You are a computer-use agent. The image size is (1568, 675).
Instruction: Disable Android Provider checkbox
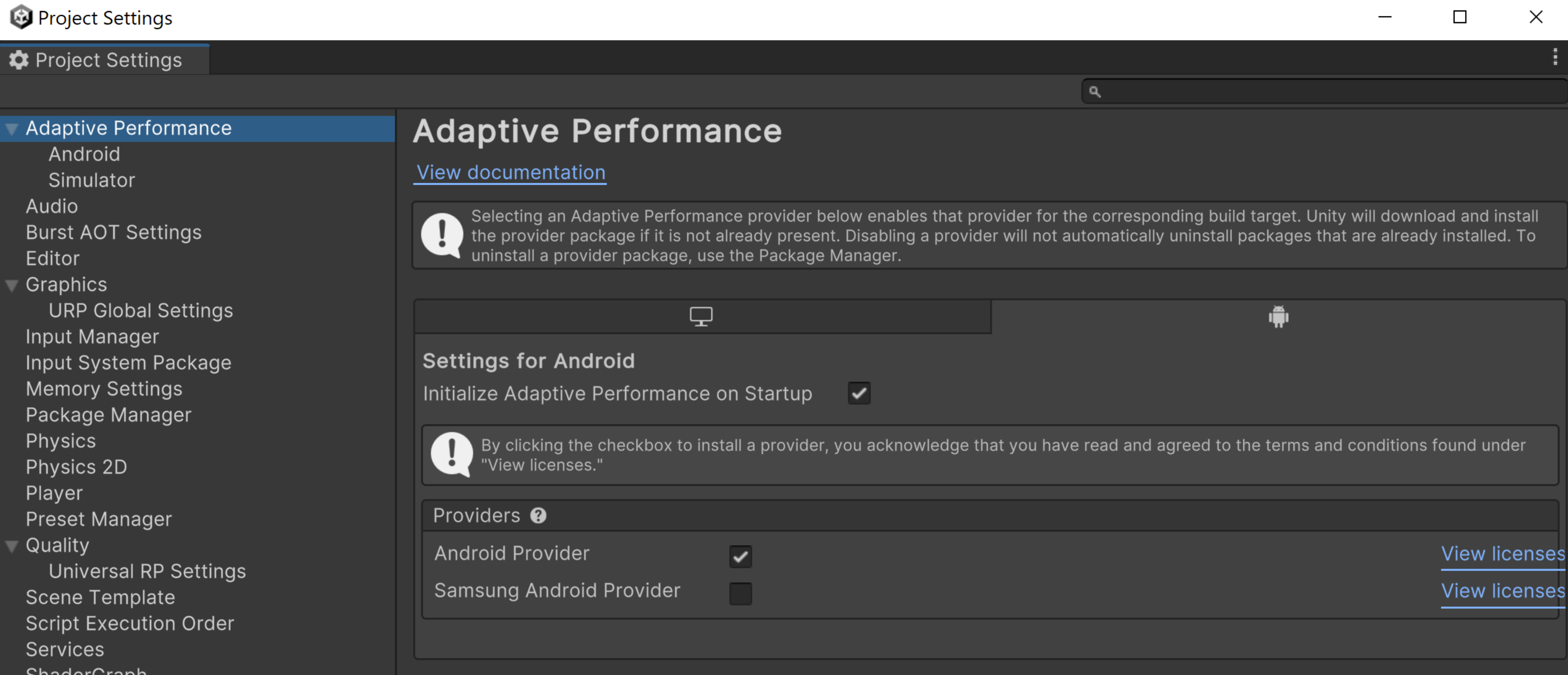[x=740, y=553]
